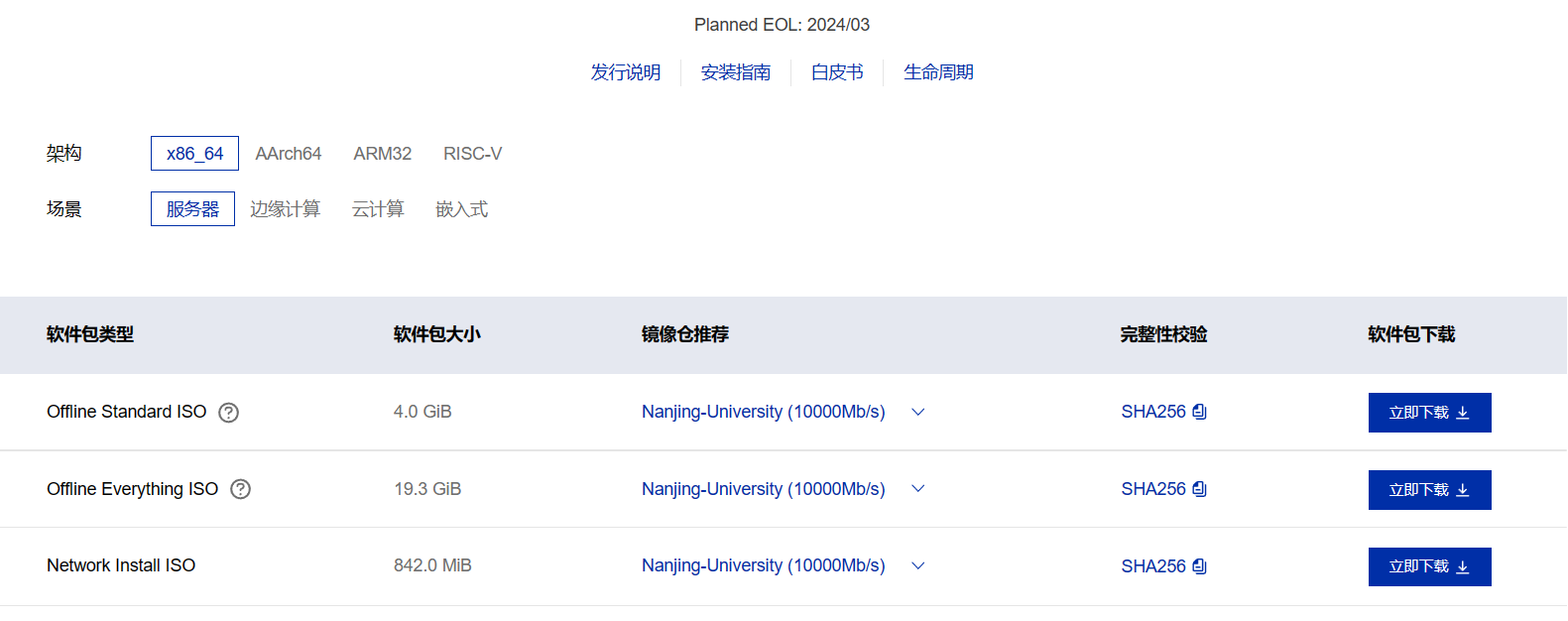Viewport: 1568px width, 621px height.
Task: Download Offline Standard ISO with 立即下载
Action: point(1430,413)
